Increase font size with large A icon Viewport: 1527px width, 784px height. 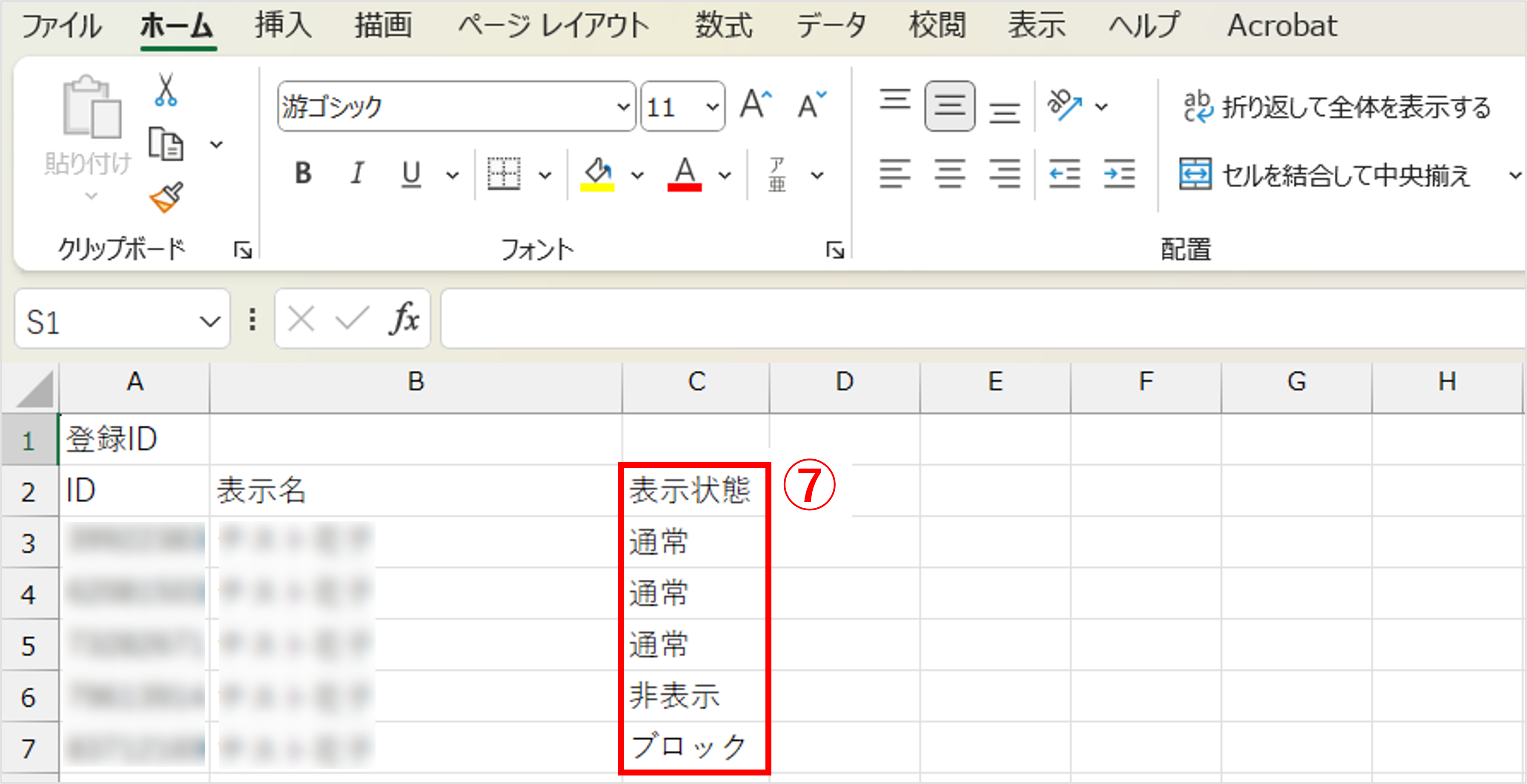click(756, 106)
